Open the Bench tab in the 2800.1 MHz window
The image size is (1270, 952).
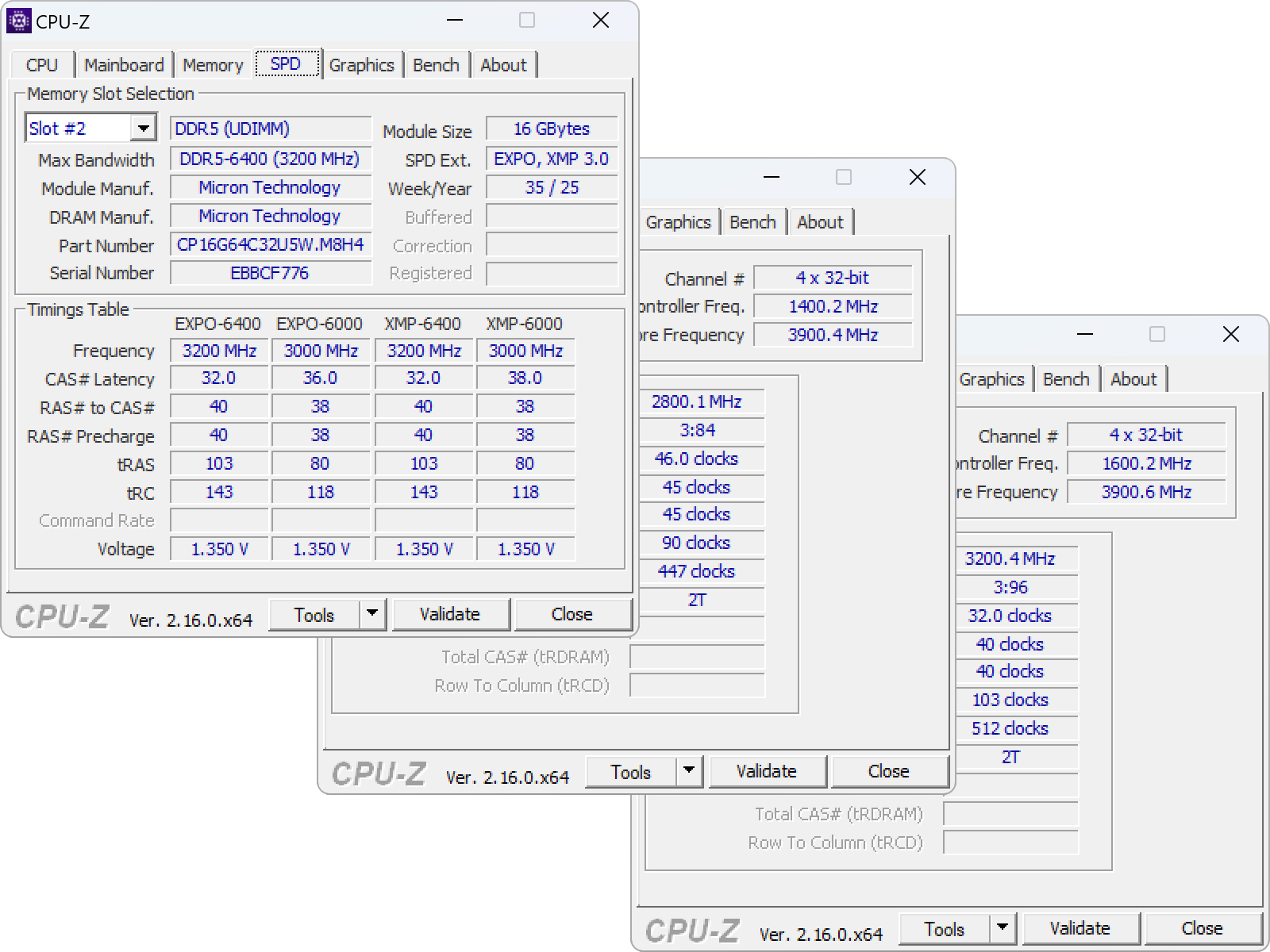click(752, 222)
